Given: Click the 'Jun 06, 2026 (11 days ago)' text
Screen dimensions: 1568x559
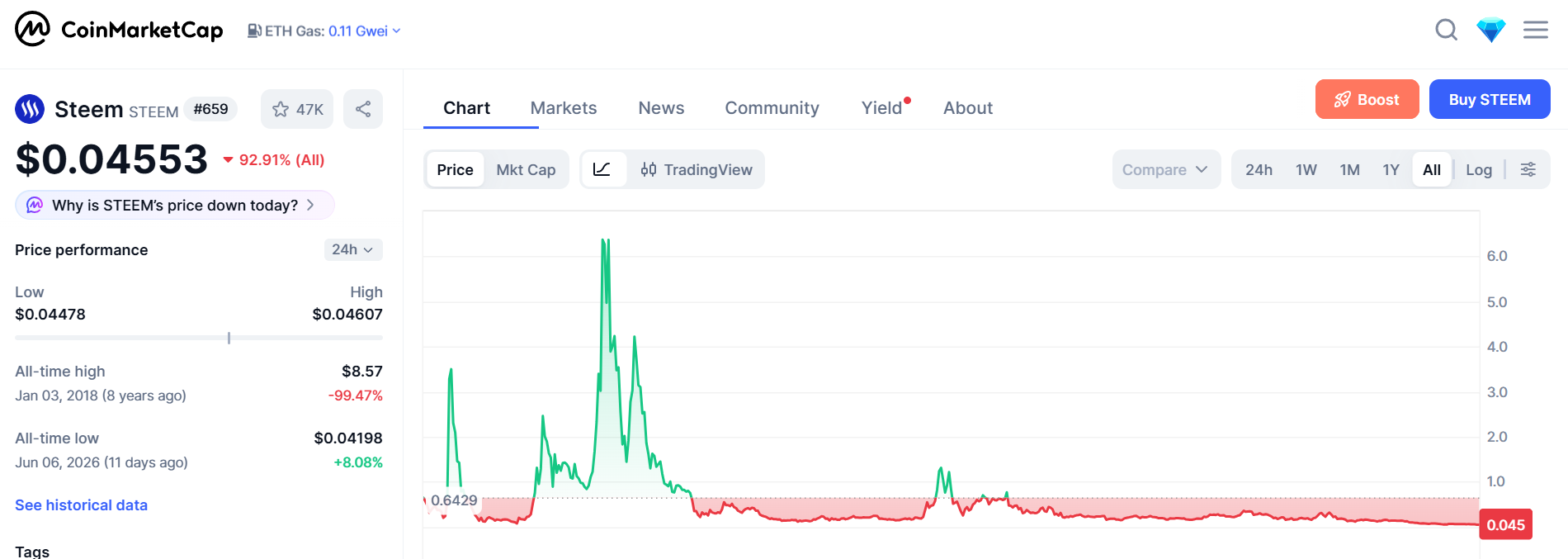Looking at the screenshot, I should pos(102,462).
